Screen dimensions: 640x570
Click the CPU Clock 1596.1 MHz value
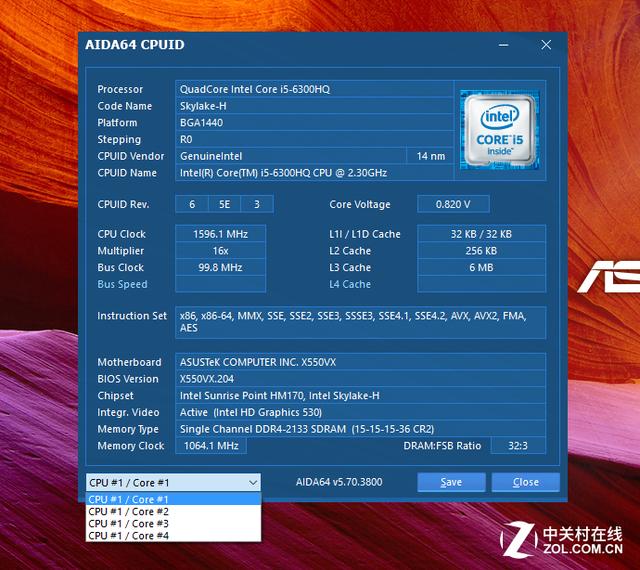coord(220,234)
